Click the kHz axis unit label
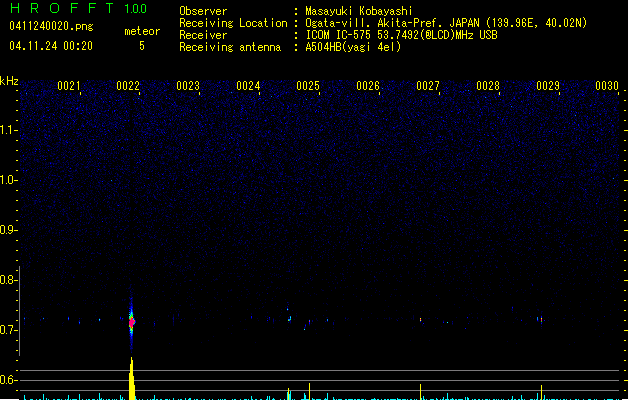This screenshot has height=400, width=629. pyautogui.click(x=9, y=81)
